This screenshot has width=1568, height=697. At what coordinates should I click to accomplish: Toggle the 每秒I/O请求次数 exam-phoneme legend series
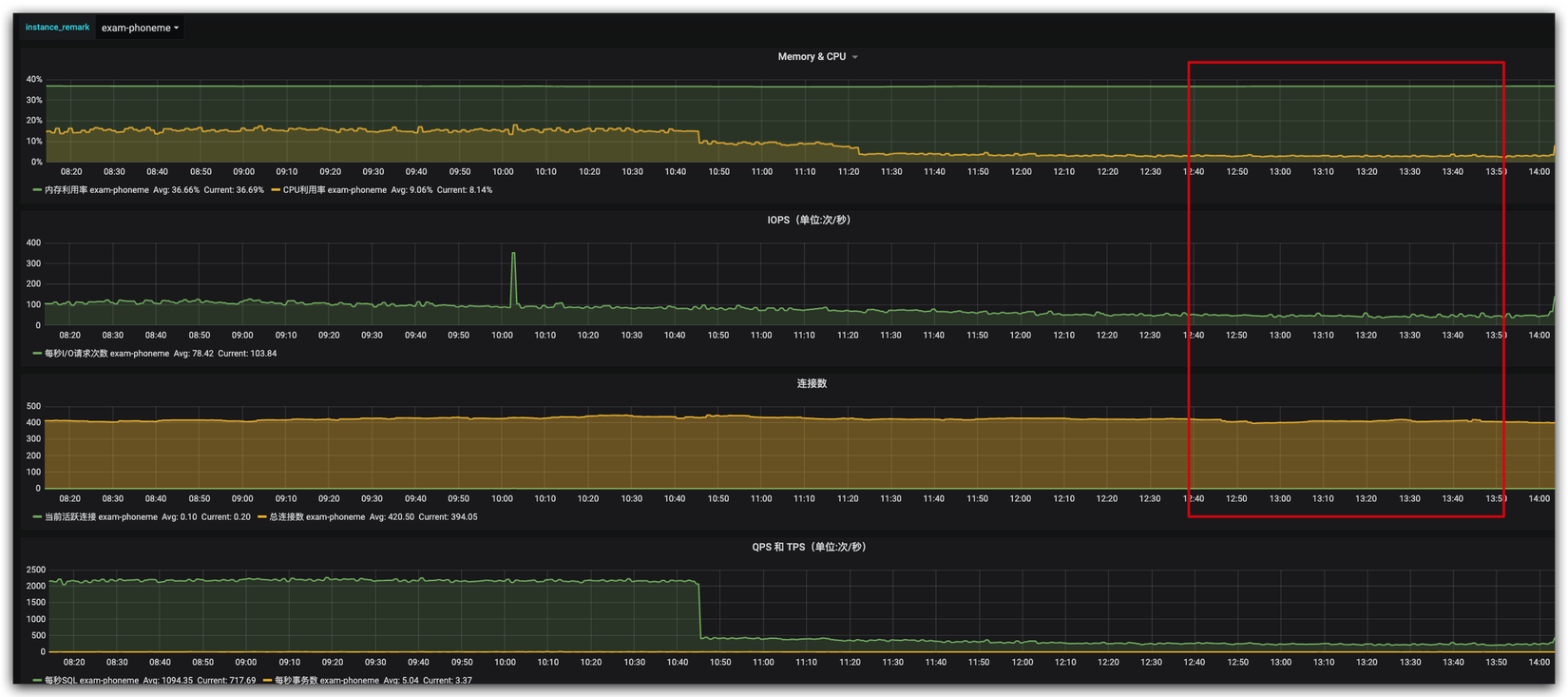[106, 354]
